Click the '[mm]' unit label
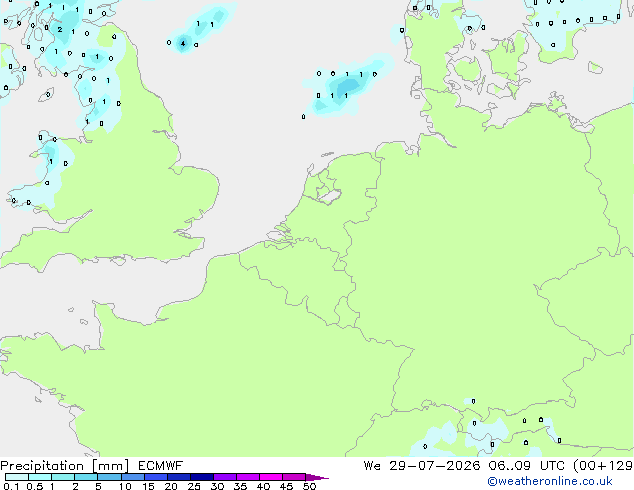Image resolution: width=634 pixels, height=490 pixels. [x=111, y=466]
